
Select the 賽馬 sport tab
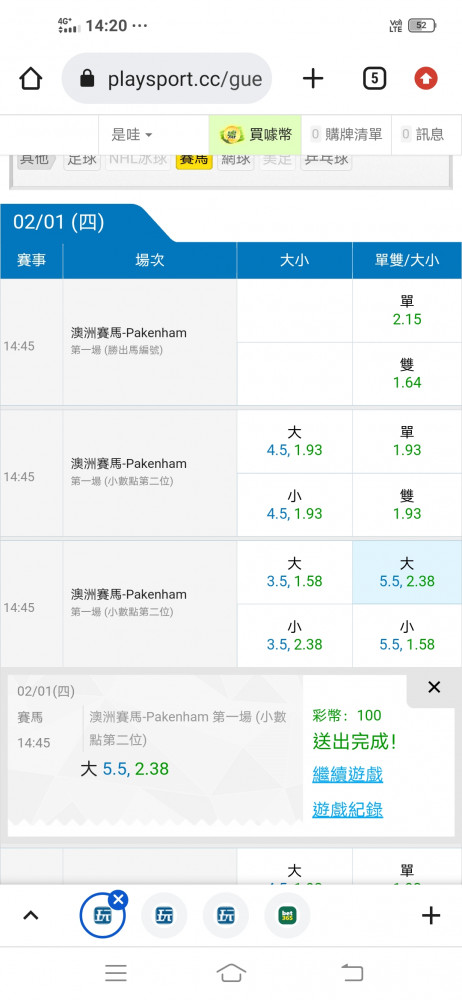(194, 159)
